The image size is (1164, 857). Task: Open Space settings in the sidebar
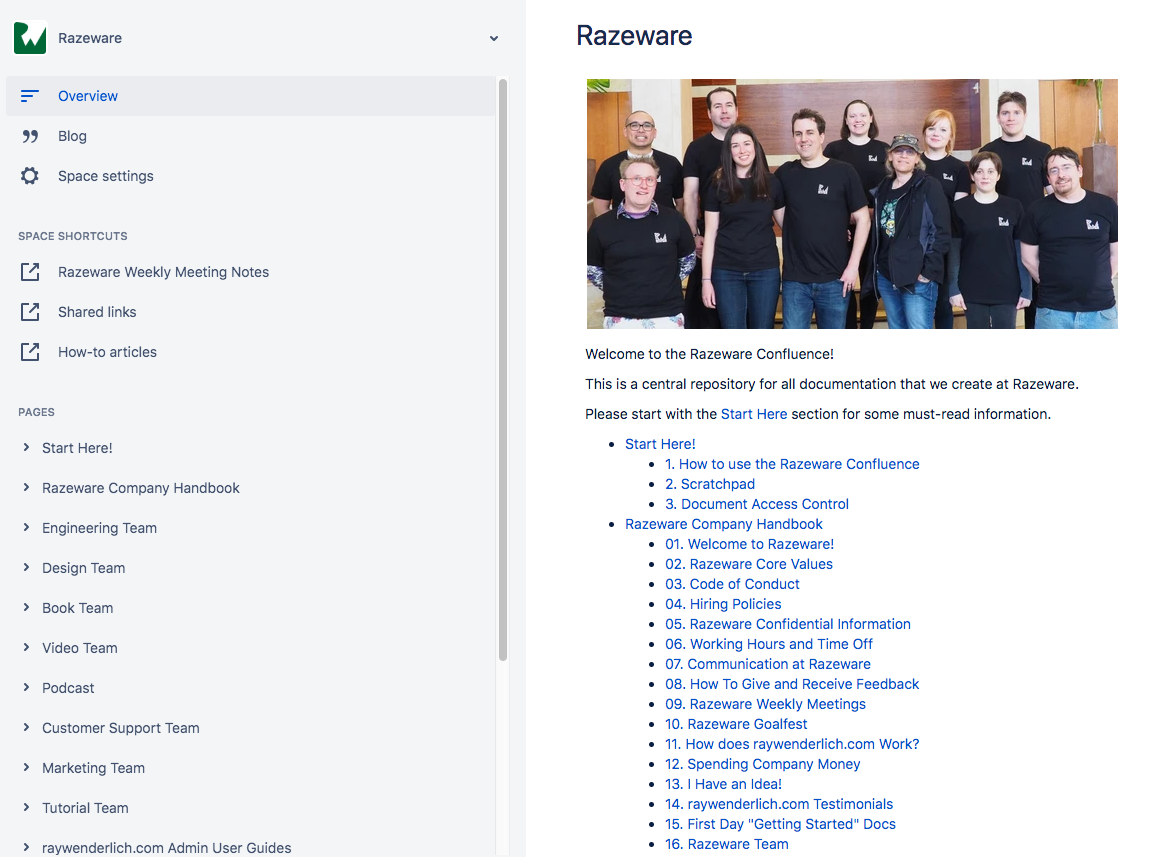250,176
